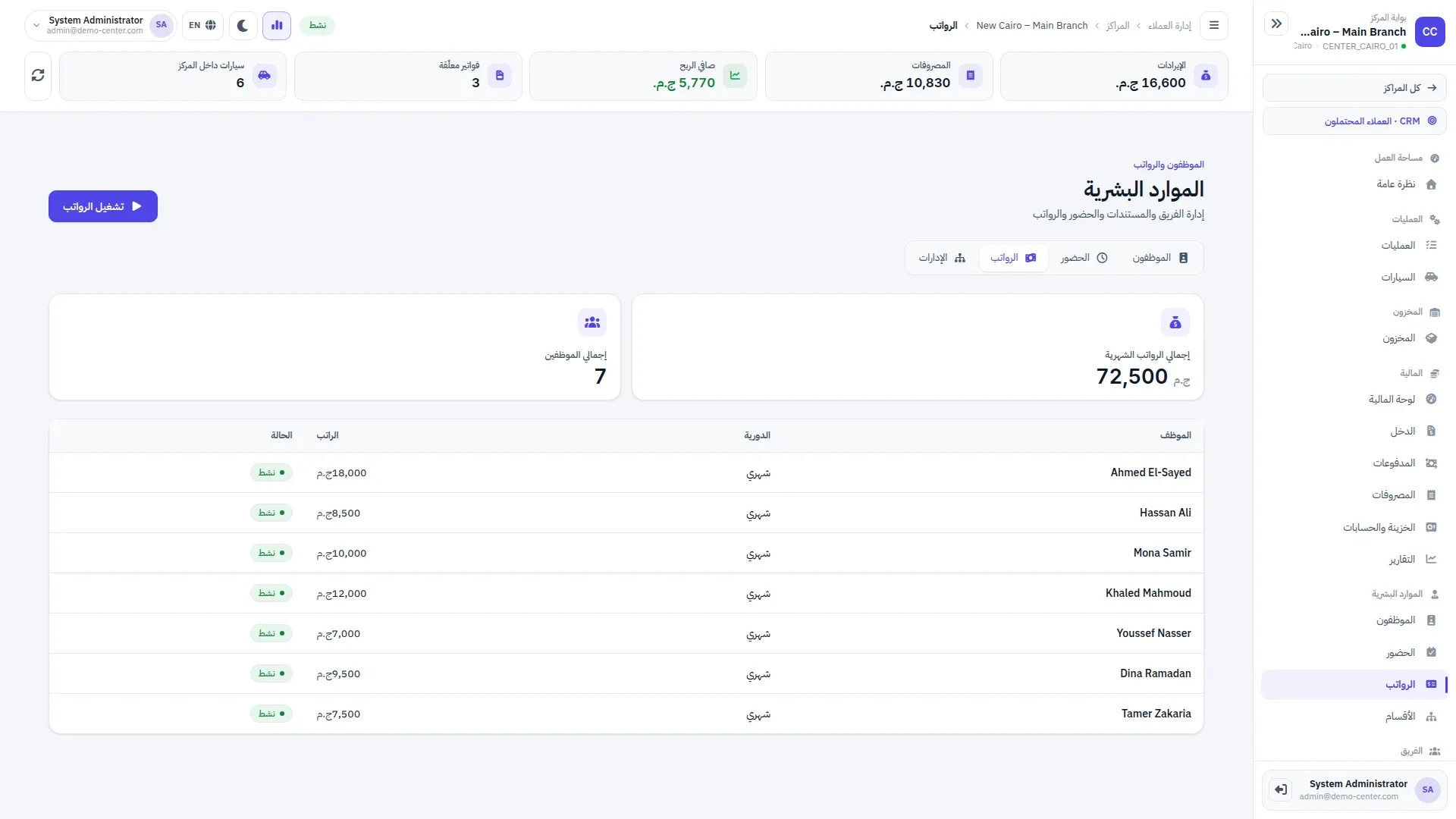Run payroll with تشغيل الرواتب button
Image resolution: width=1456 pixels, height=819 pixels.
click(103, 206)
